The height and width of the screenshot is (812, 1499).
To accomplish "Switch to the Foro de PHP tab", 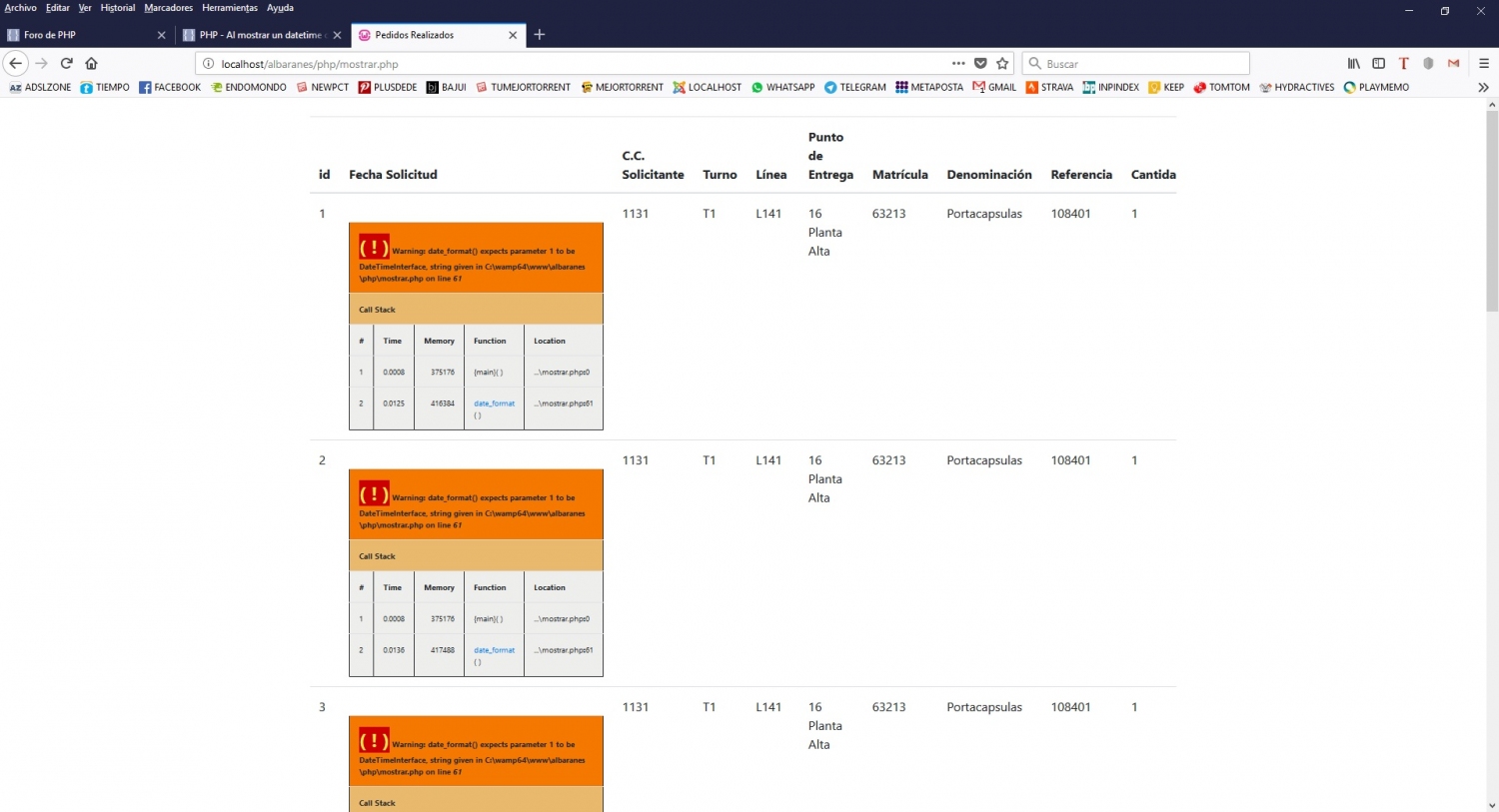I will click(87, 35).
